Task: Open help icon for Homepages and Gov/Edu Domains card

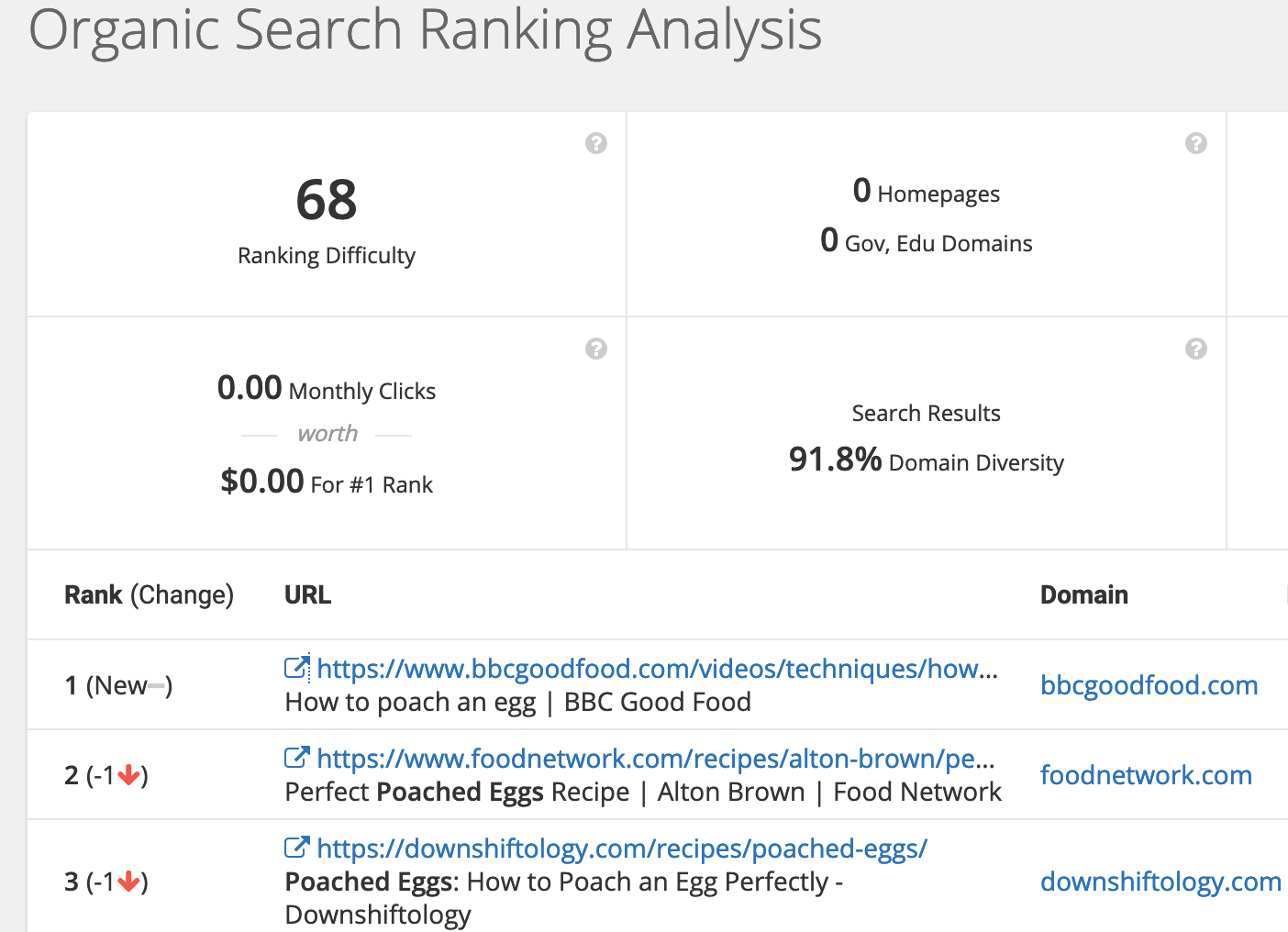Action: pyautogui.click(x=1195, y=143)
